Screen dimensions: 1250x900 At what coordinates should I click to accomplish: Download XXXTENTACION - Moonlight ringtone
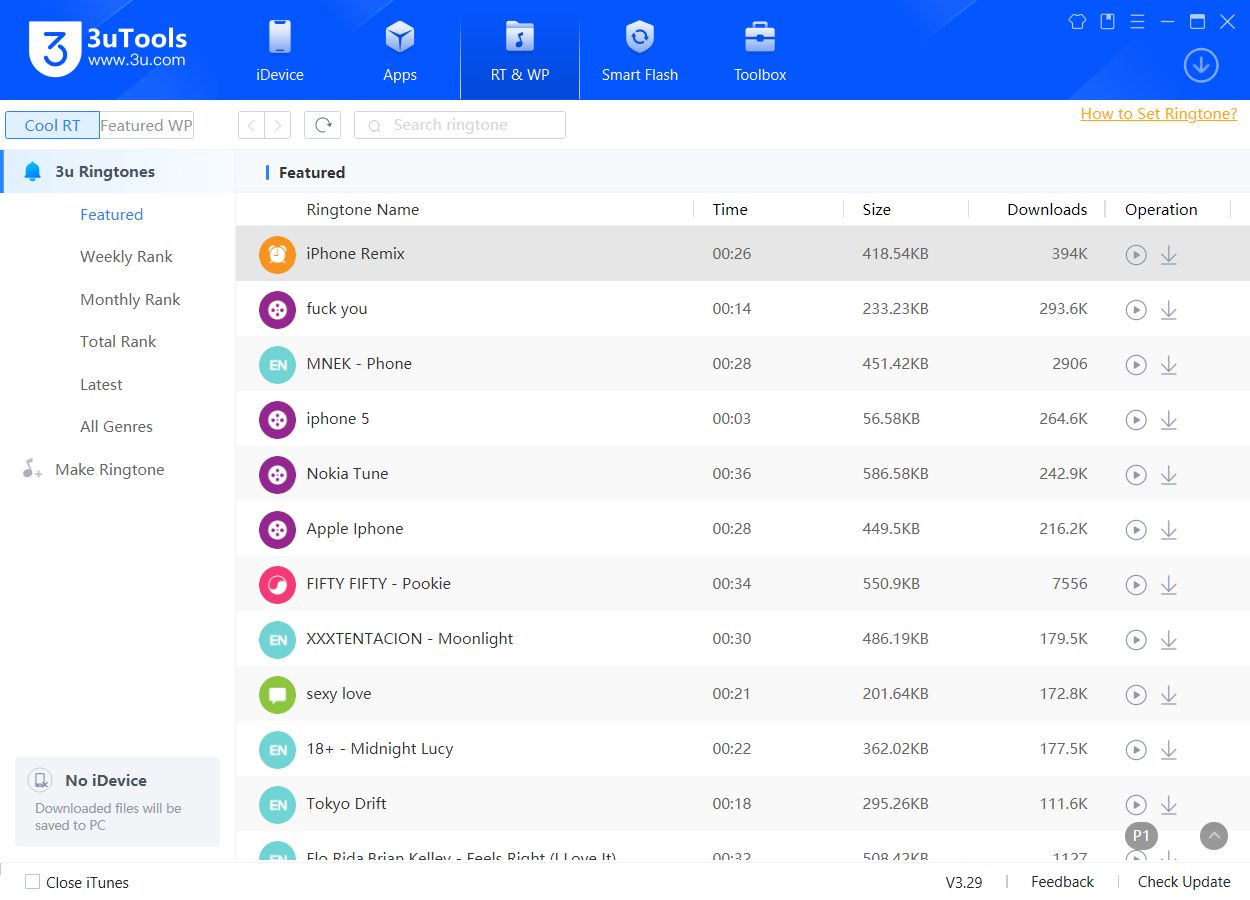1169,640
